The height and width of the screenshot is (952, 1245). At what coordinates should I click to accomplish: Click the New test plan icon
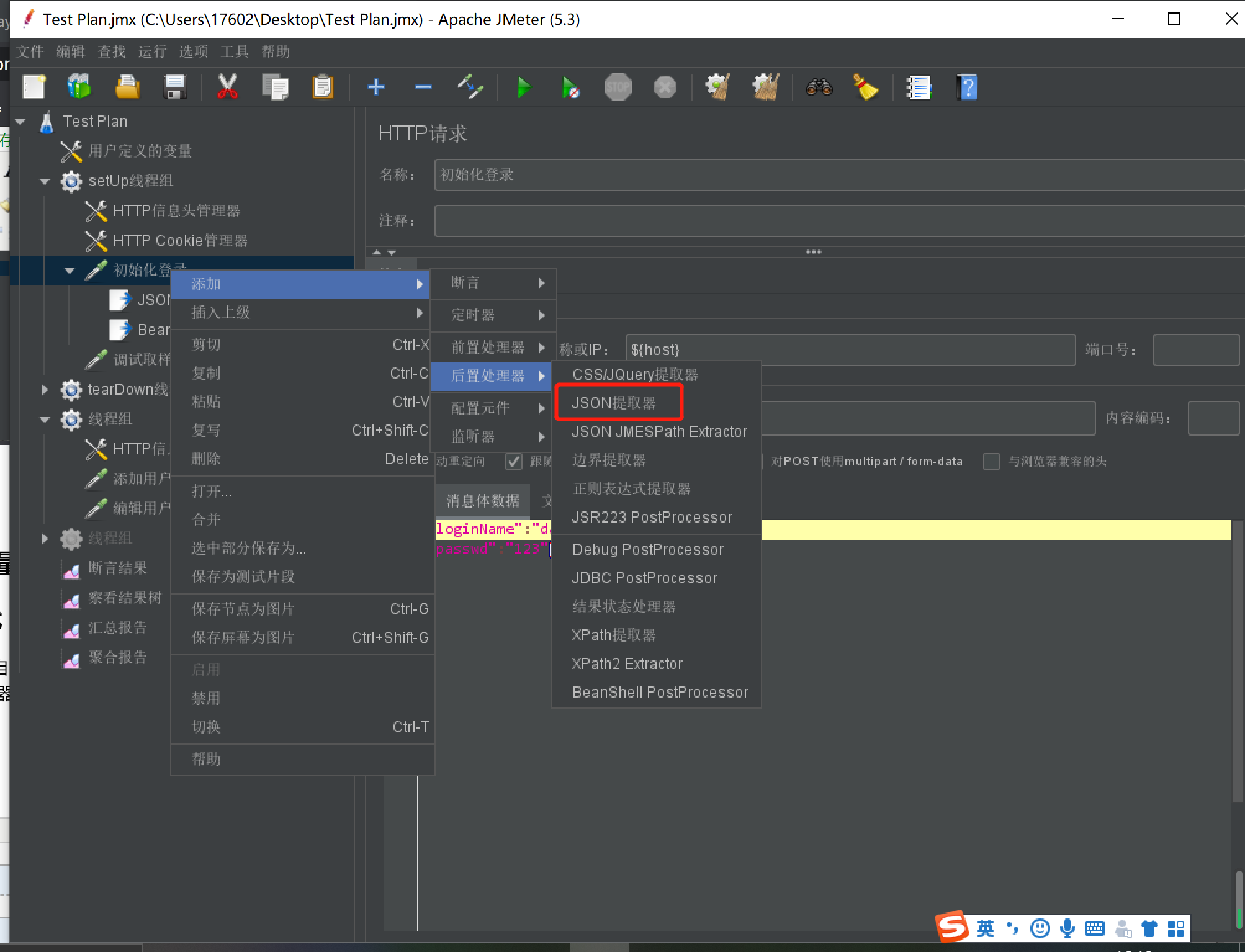pyautogui.click(x=34, y=87)
